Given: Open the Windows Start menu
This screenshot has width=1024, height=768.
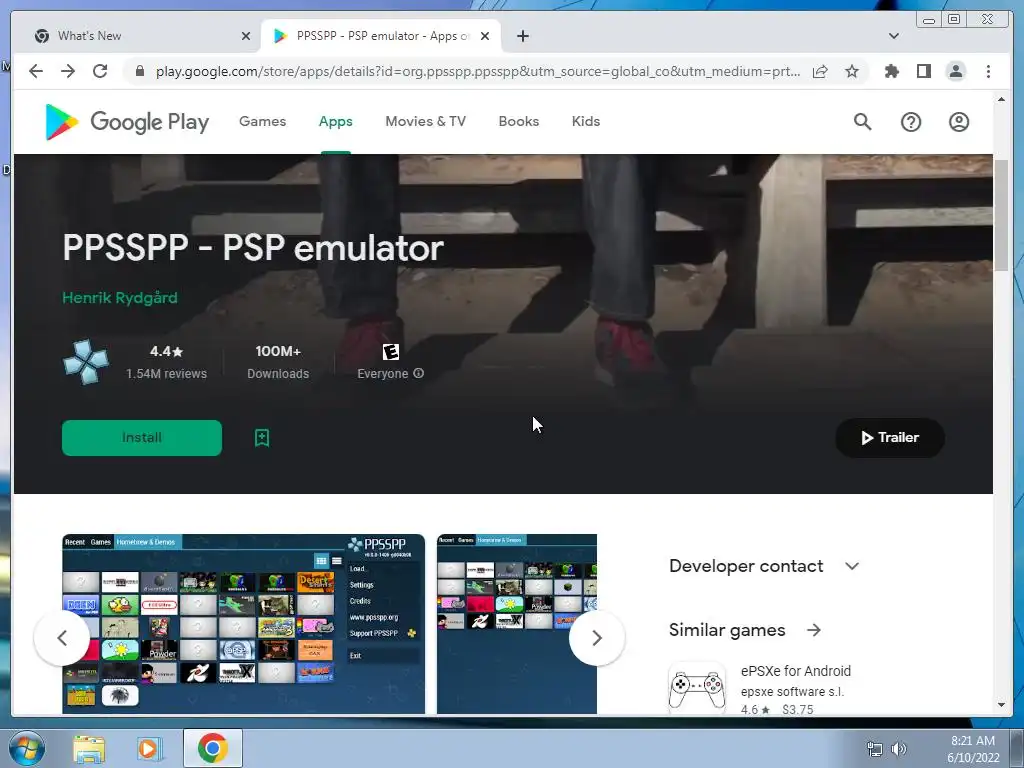Looking at the screenshot, I should pos(27,749).
